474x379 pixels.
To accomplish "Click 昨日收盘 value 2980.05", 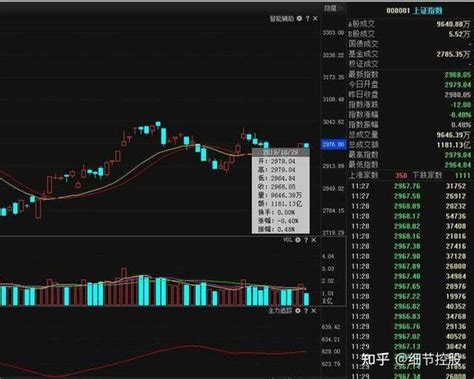I will (458, 95).
